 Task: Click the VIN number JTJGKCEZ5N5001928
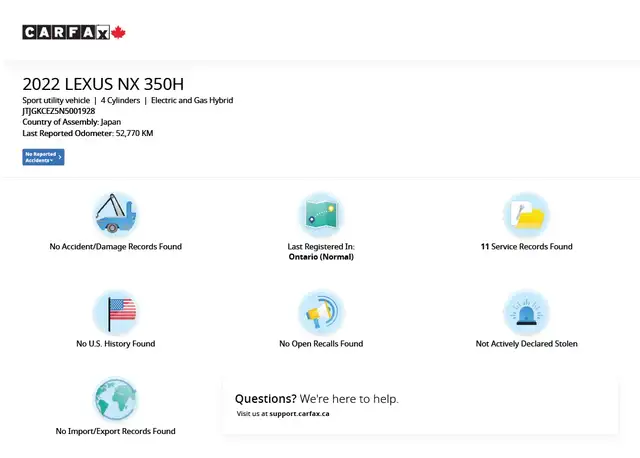(59, 111)
